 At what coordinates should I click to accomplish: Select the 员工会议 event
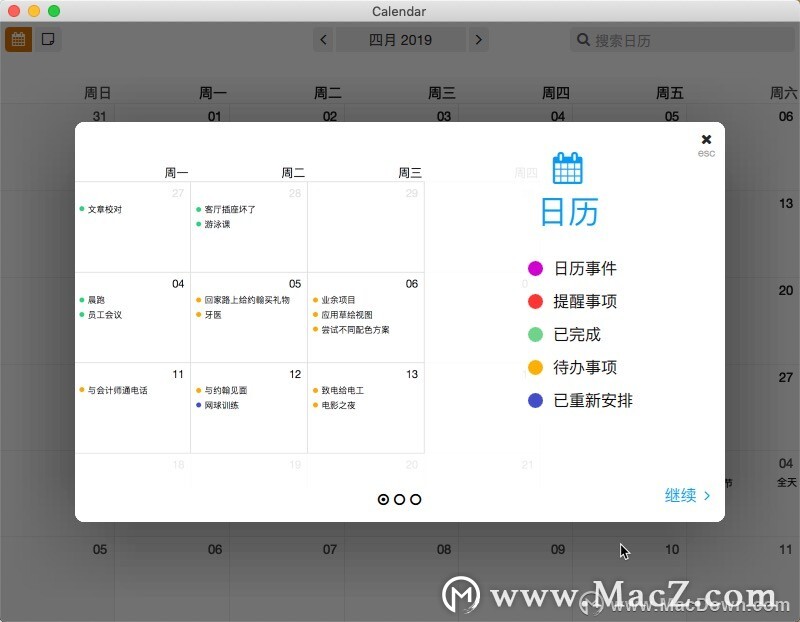[x=101, y=315]
